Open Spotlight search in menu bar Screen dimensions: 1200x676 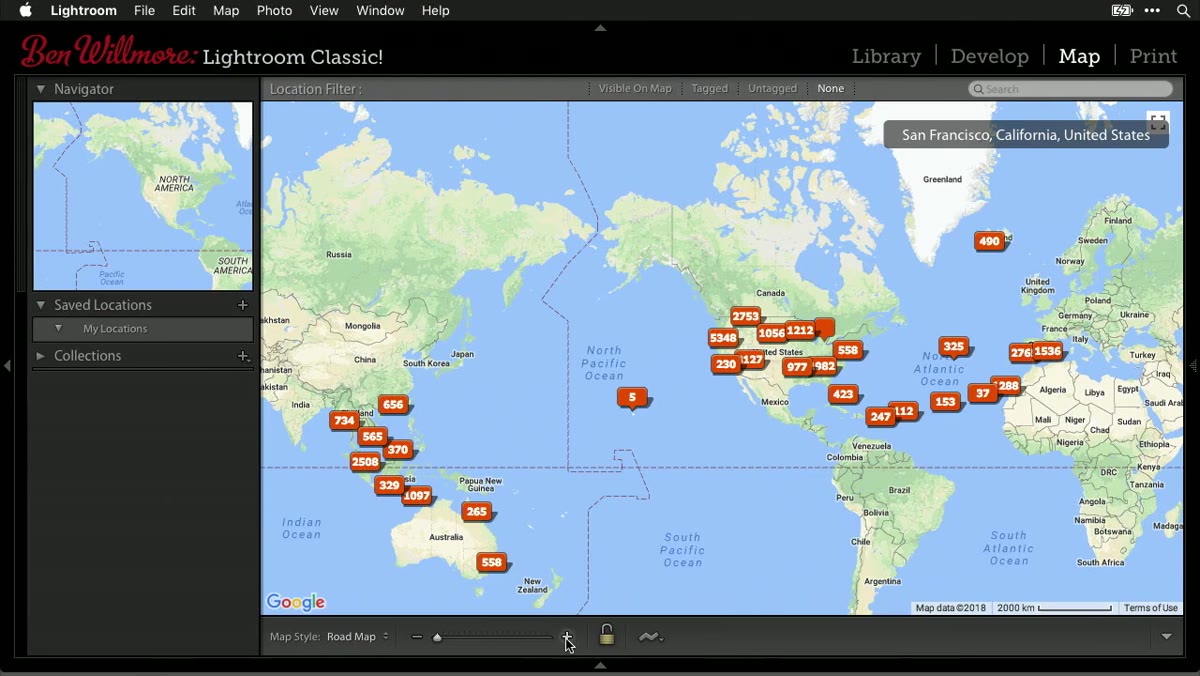click(x=1183, y=10)
